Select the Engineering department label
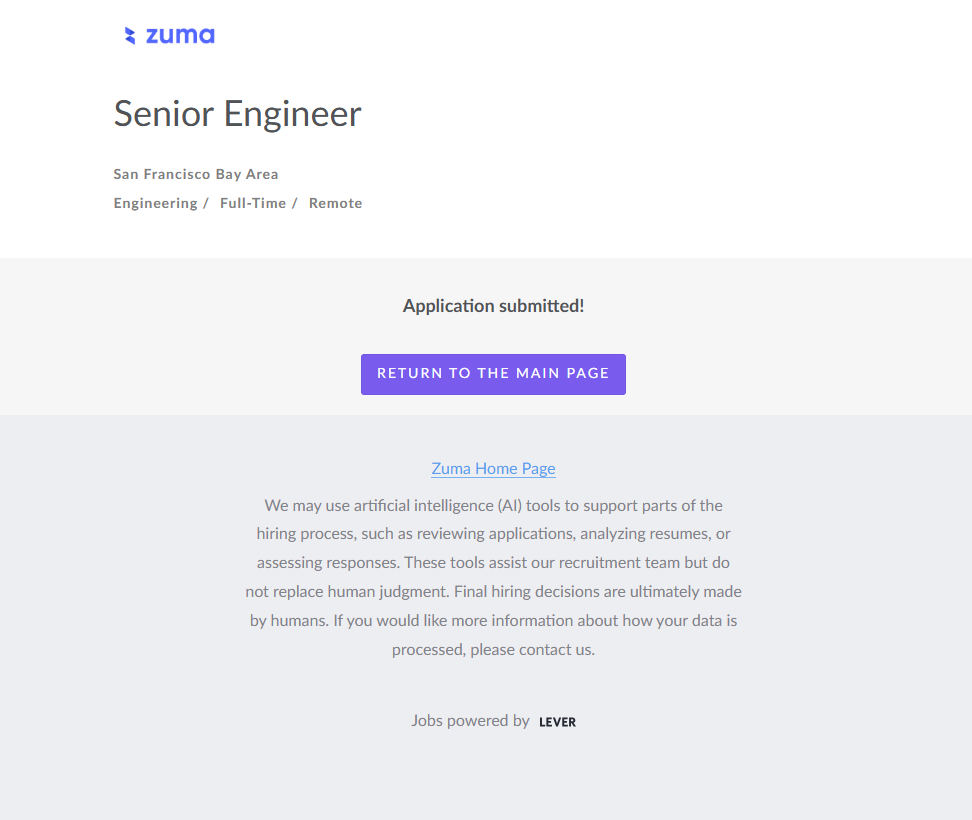This screenshot has height=820, width=972. [155, 203]
